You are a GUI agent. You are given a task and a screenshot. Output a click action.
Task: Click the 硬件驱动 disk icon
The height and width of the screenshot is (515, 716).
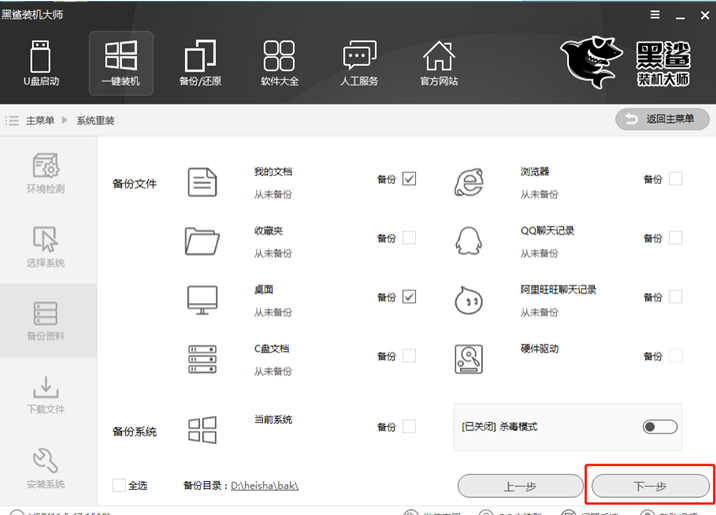pos(469,359)
